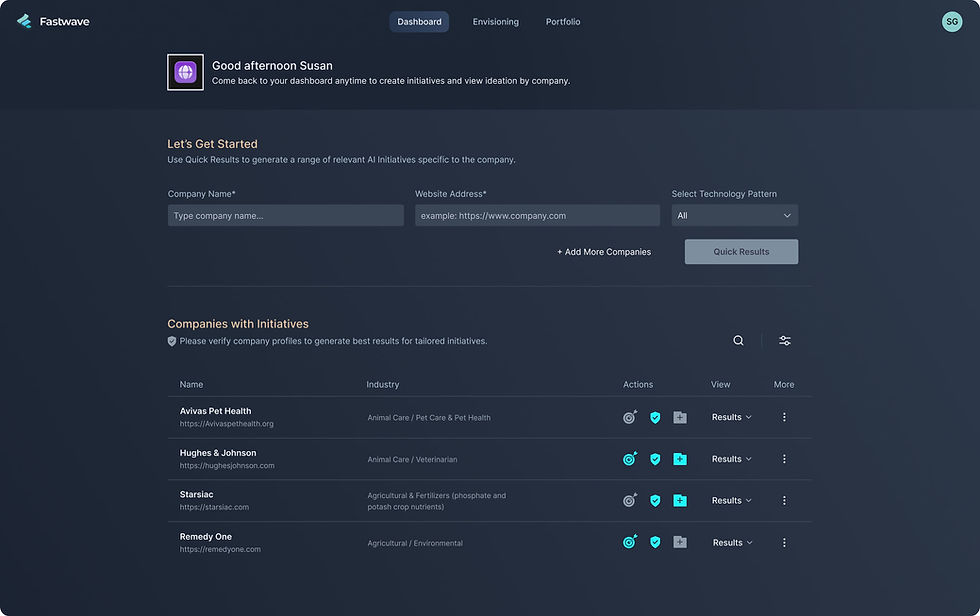Click the Good afternoon Susan greeting
Image resolution: width=980 pixels, height=616 pixels.
[272, 66]
